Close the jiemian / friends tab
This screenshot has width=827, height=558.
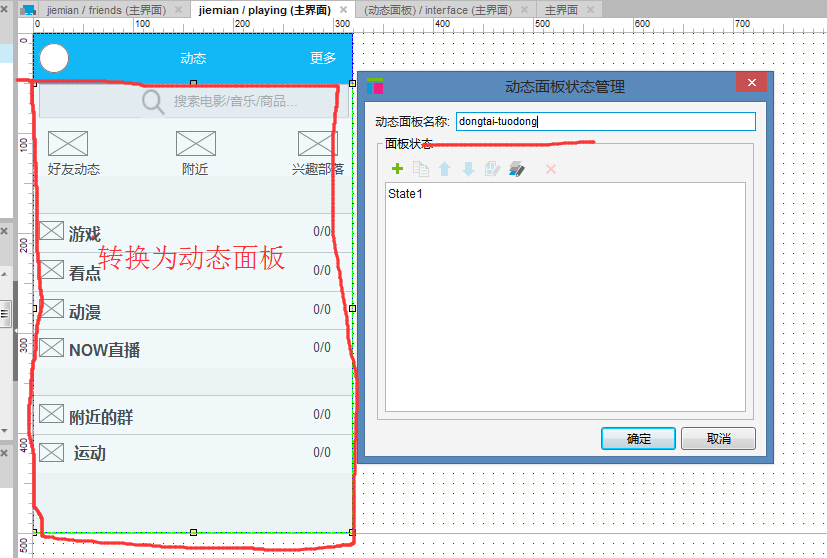point(178,9)
